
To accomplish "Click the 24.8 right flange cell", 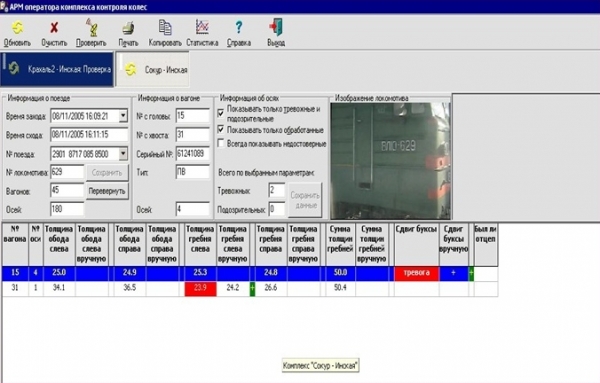I will pyautogui.click(x=271, y=273).
